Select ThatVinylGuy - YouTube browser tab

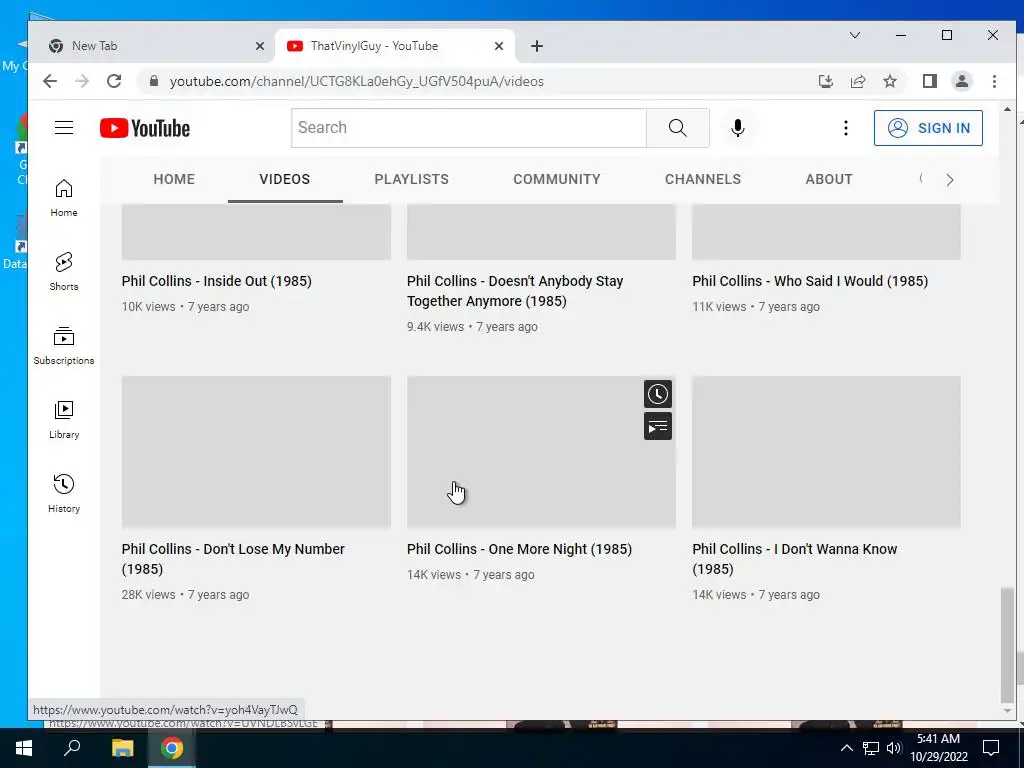[x=394, y=46]
